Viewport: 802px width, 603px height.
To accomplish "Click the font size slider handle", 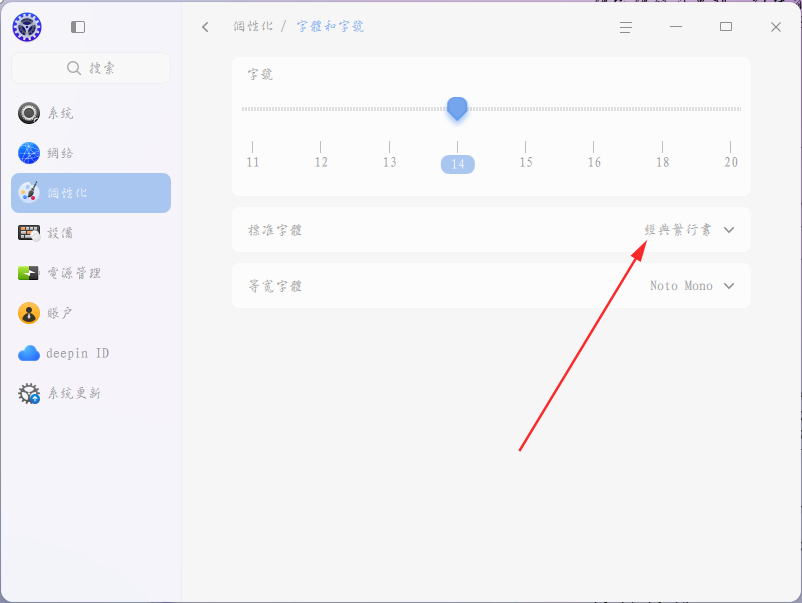I will point(457,108).
